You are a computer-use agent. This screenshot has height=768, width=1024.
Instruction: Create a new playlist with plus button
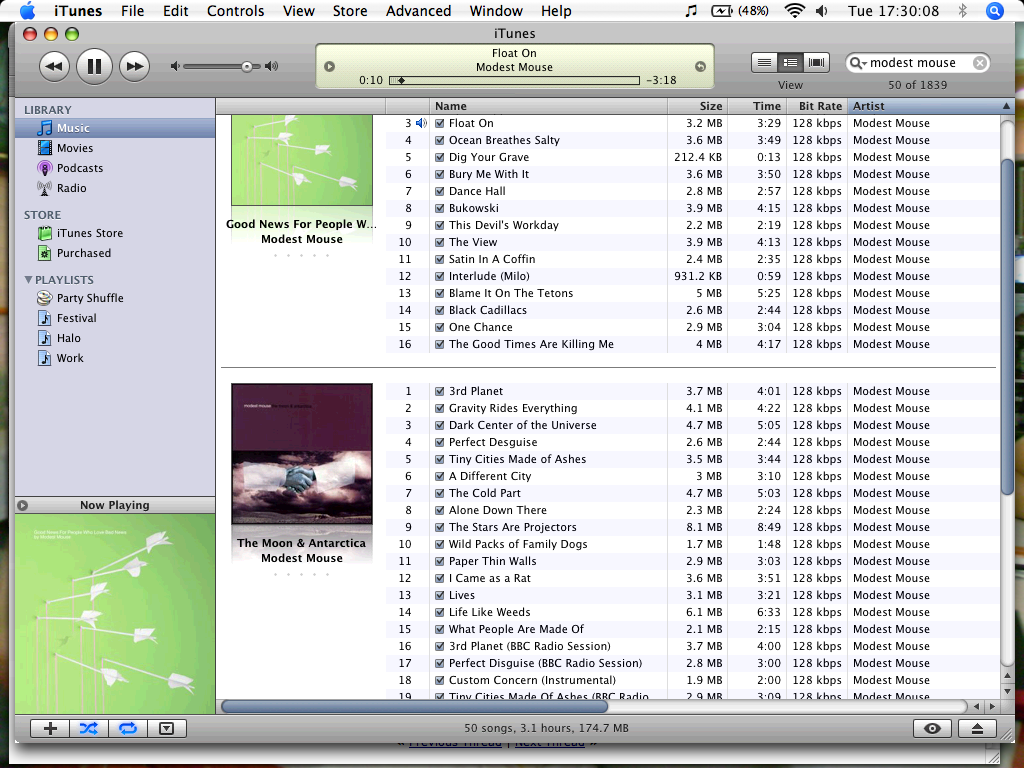50,729
